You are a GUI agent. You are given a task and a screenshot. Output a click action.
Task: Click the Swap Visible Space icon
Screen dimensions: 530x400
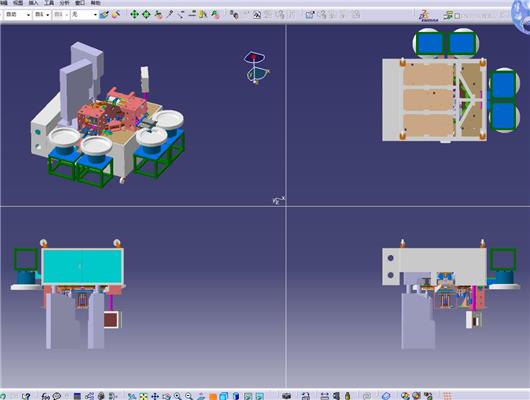pyautogui.click(x=260, y=396)
